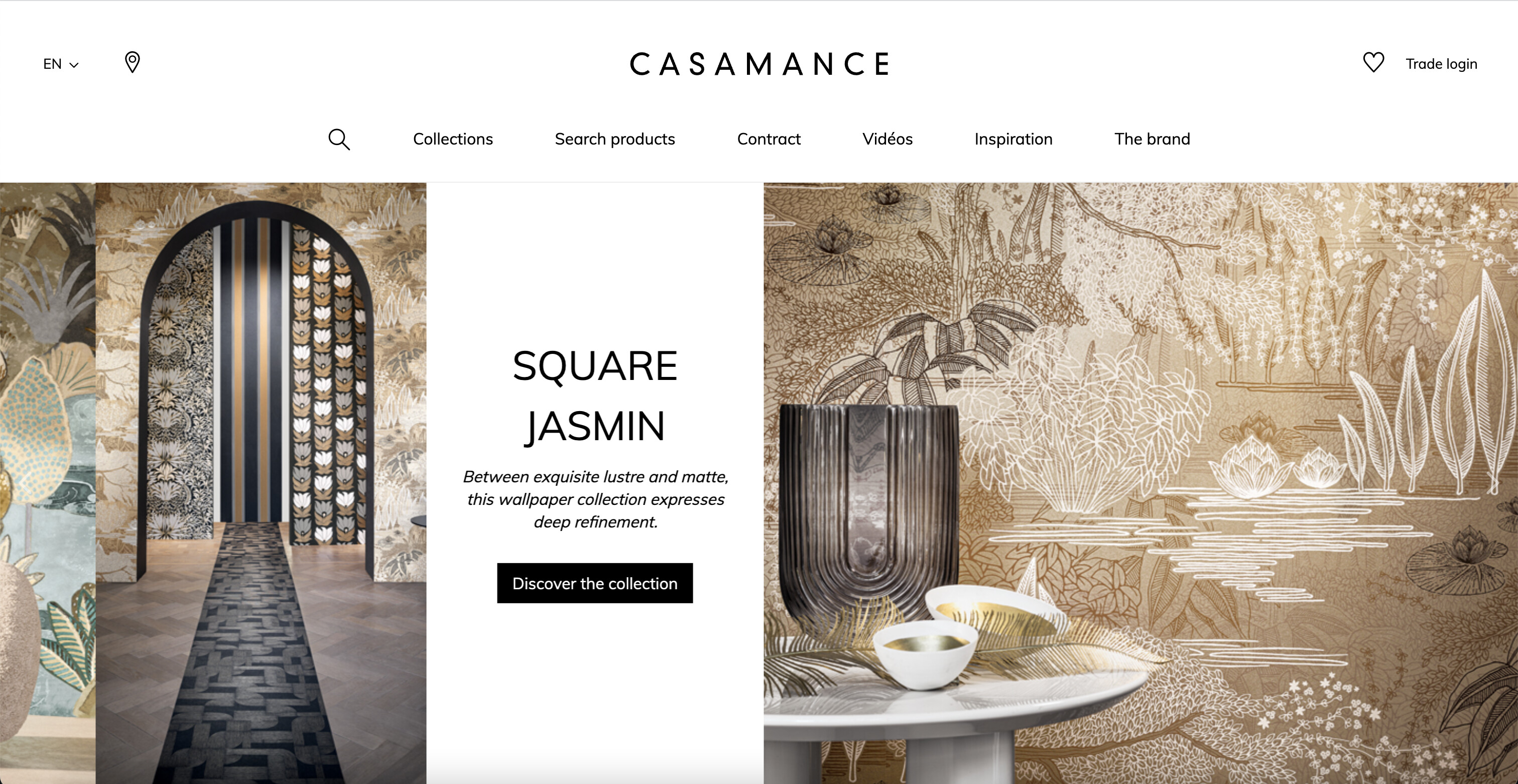Click the SQUARE JASMIN heading
This screenshot has width=1518, height=784.
594,396
